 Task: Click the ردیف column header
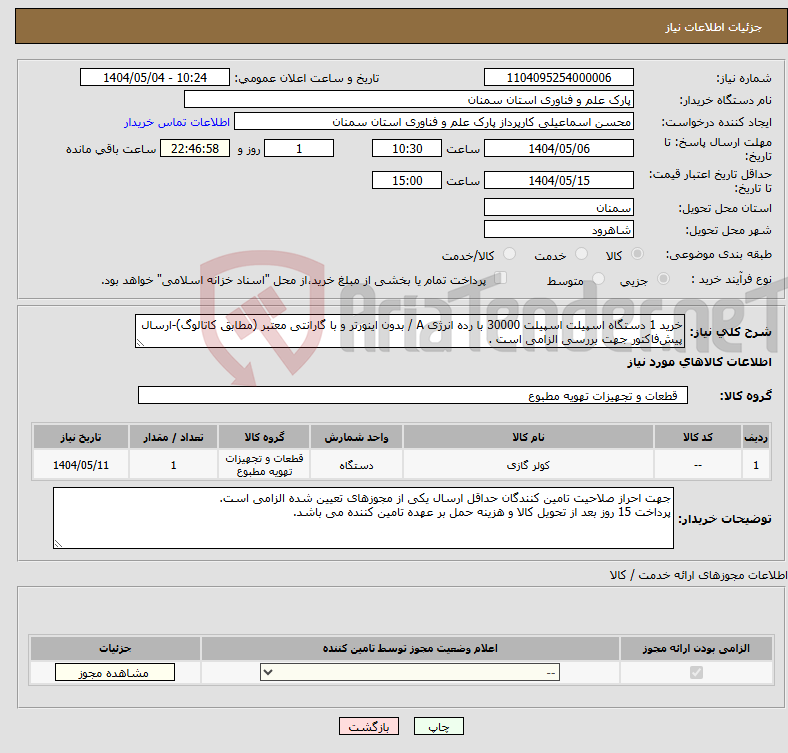(x=756, y=437)
